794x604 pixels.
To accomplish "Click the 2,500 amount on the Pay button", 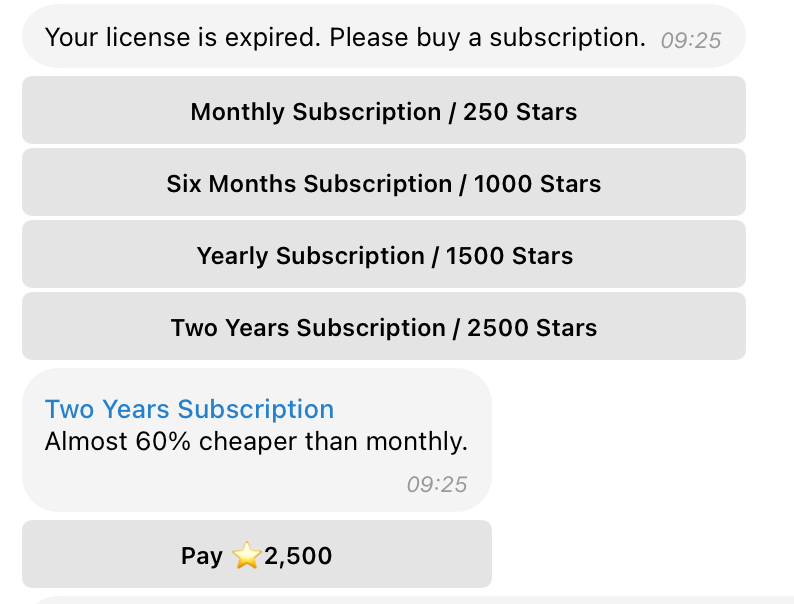I will 298,556.
